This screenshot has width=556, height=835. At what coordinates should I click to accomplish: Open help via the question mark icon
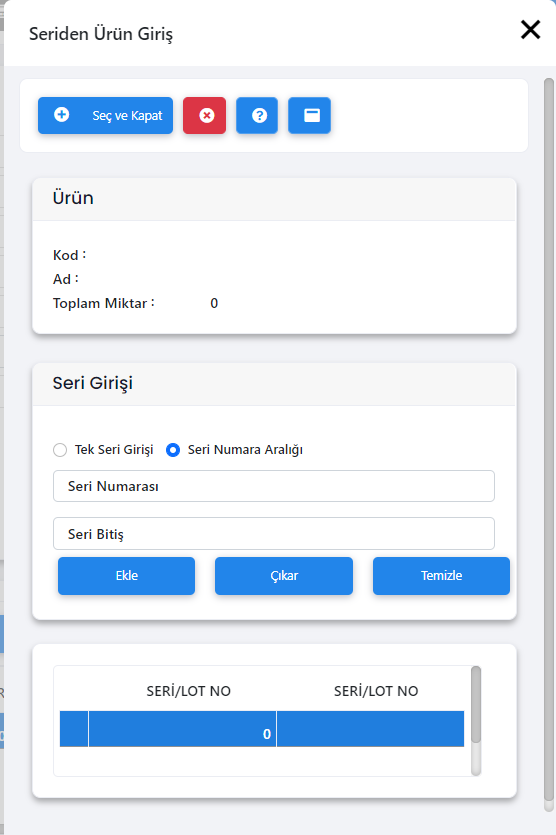(x=257, y=116)
